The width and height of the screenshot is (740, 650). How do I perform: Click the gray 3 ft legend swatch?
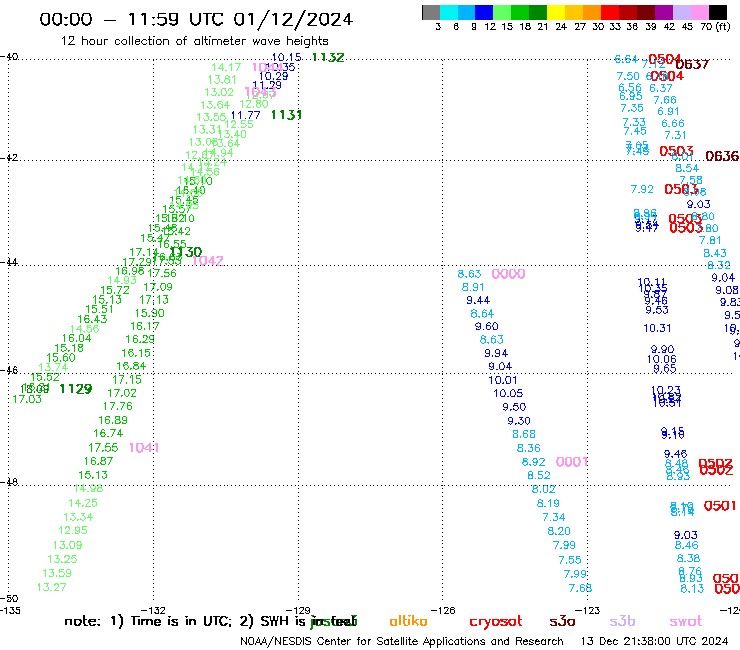pos(431,12)
